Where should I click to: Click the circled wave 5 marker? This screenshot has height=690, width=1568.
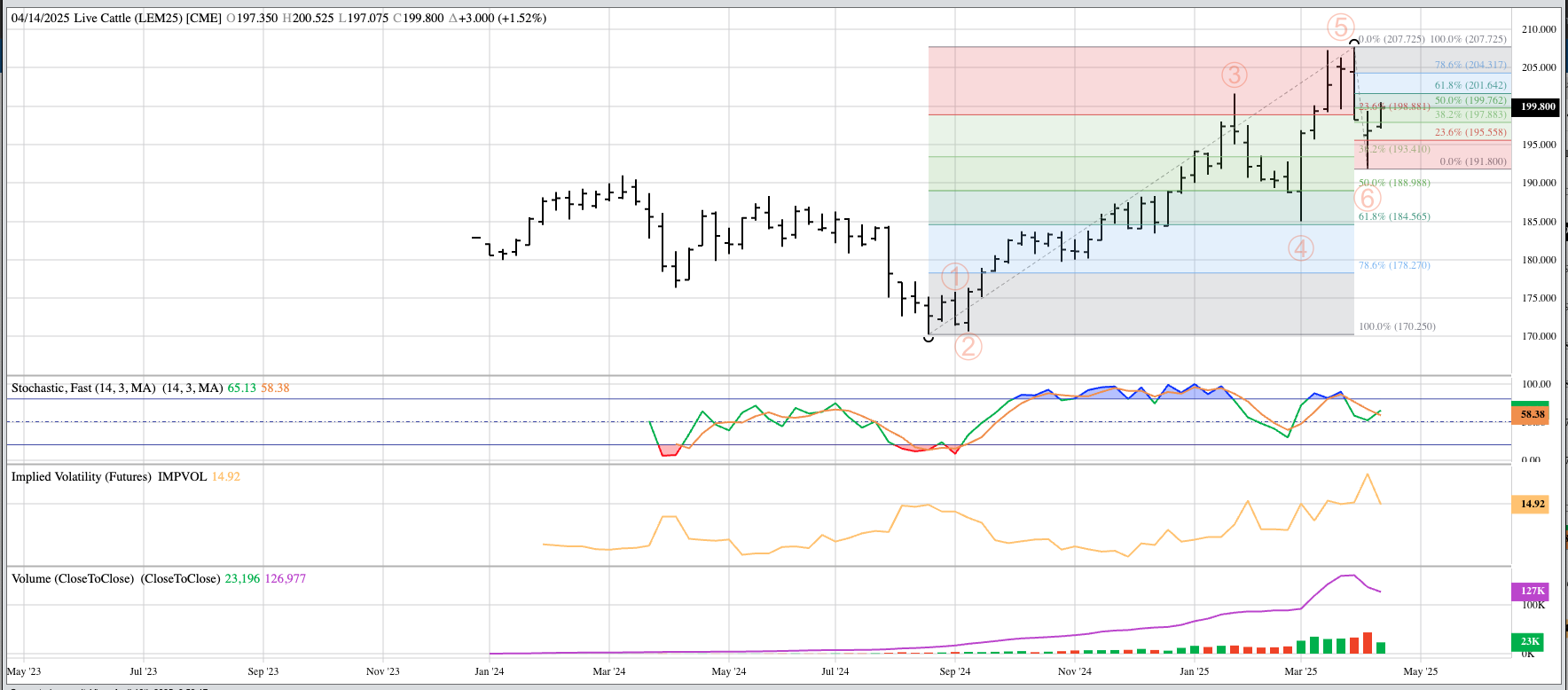[1340, 27]
